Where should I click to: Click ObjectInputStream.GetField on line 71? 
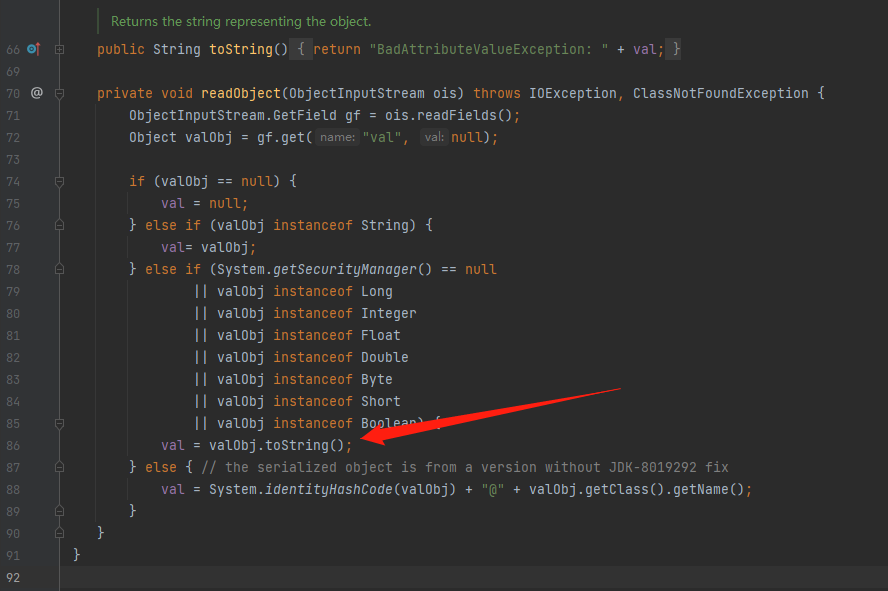point(233,115)
